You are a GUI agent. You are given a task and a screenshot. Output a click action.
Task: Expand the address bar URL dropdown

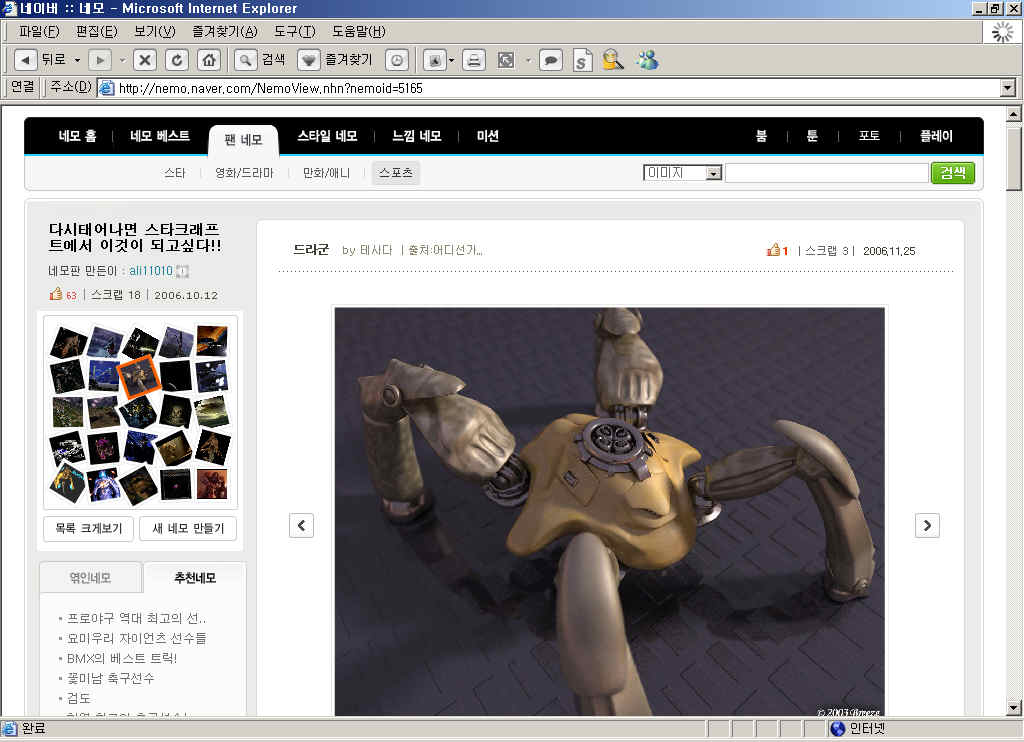click(1008, 88)
